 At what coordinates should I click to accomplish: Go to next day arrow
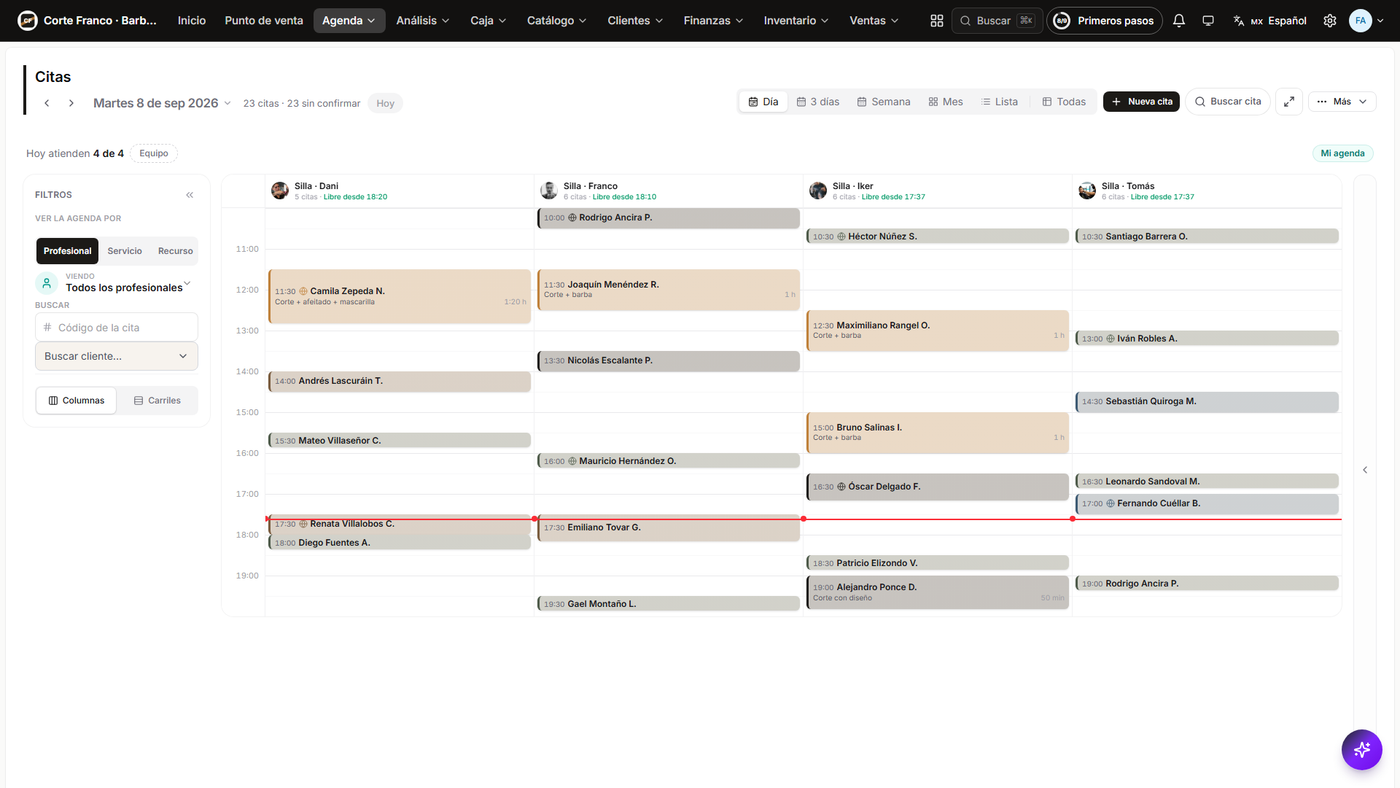pyautogui.click(x=72, y=103)
